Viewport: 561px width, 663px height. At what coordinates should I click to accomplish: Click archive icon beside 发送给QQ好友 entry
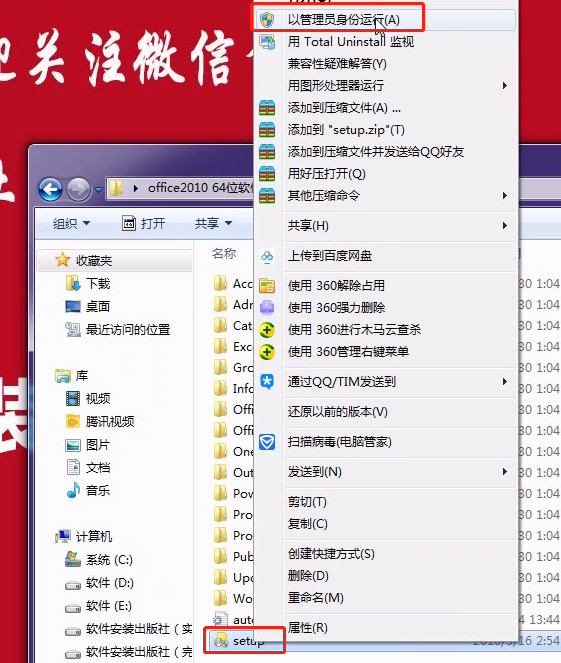click(x=267, y=152)
